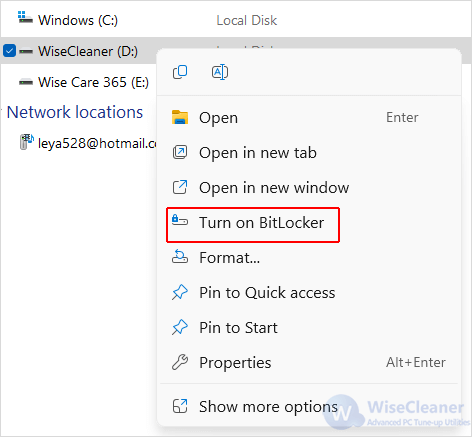Click the Rename icon in context menu
Viewport: 472px width, 437px height.
pyautogui.click(x=220, y=72)
